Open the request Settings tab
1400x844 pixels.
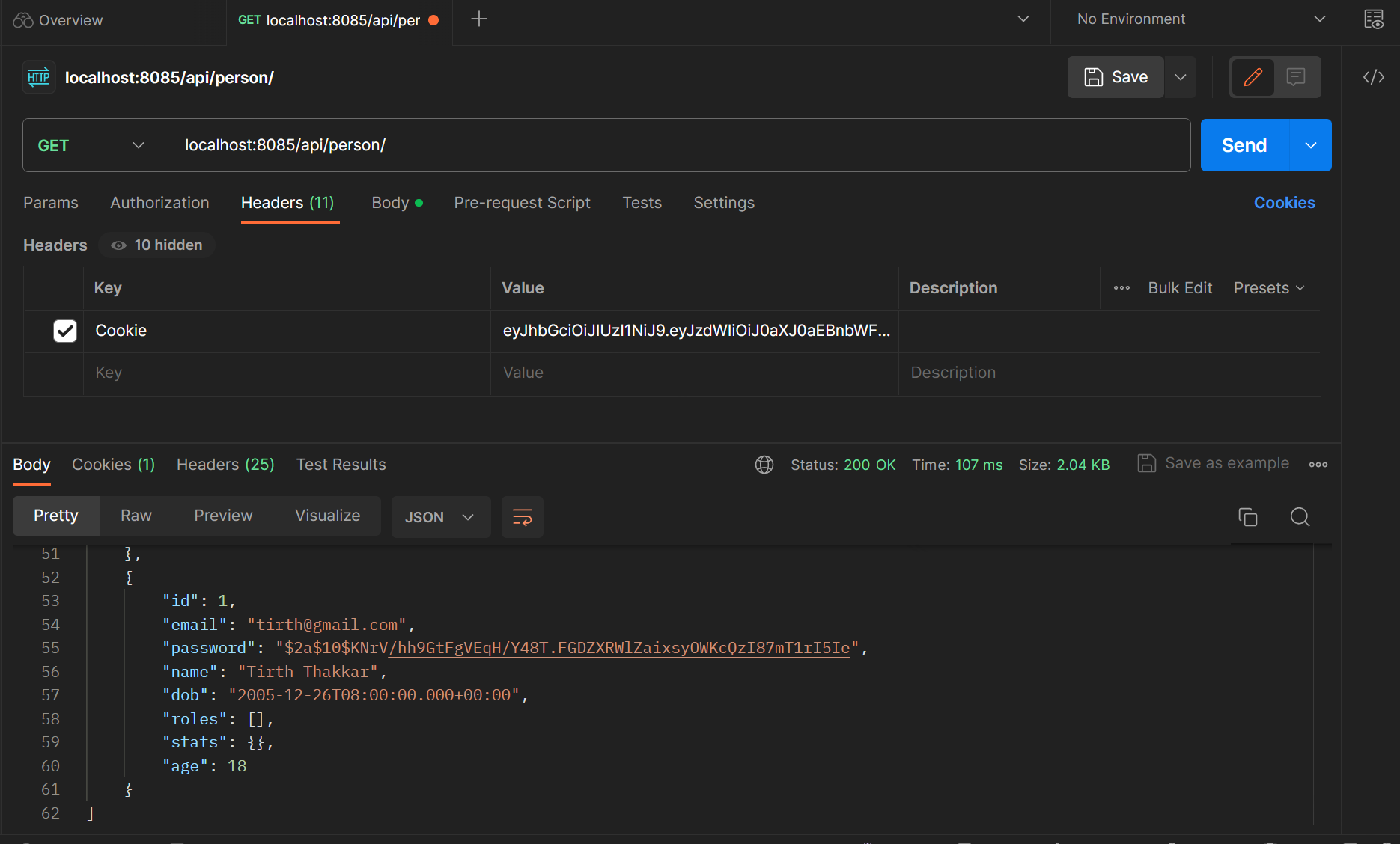pos(724,203)
